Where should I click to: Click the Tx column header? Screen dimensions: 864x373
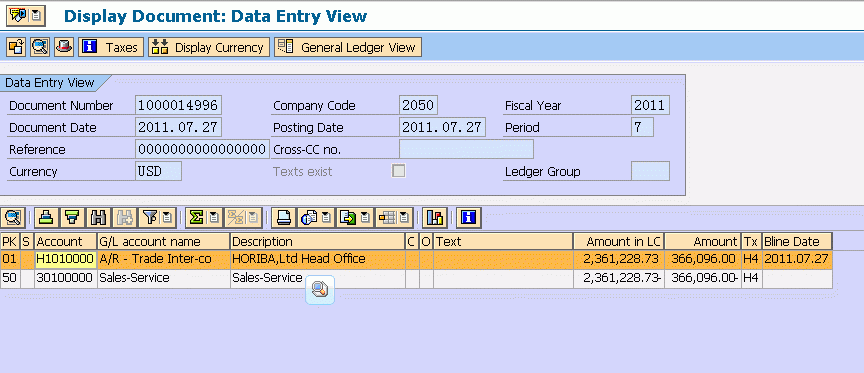pos(752,241)
